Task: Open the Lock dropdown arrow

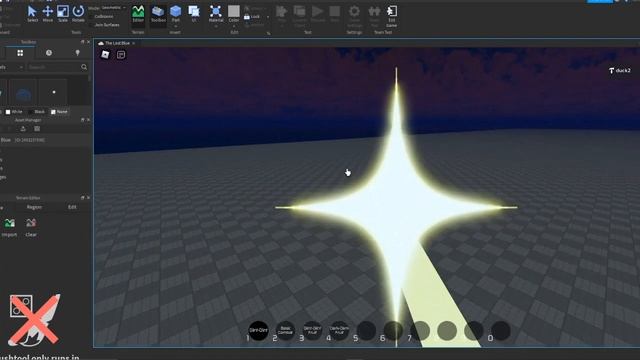Action: click(268, 17)
